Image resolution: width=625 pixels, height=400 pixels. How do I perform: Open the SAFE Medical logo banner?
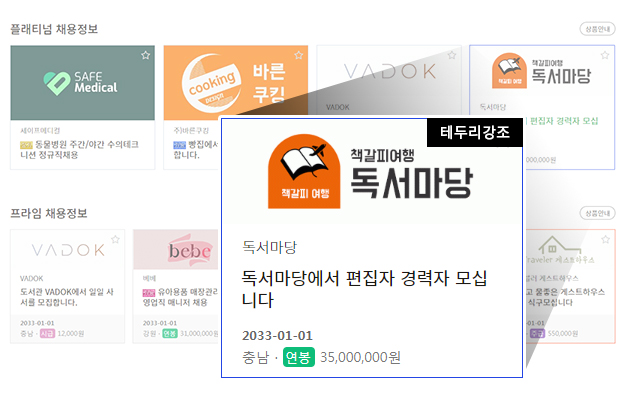[83, 83]
